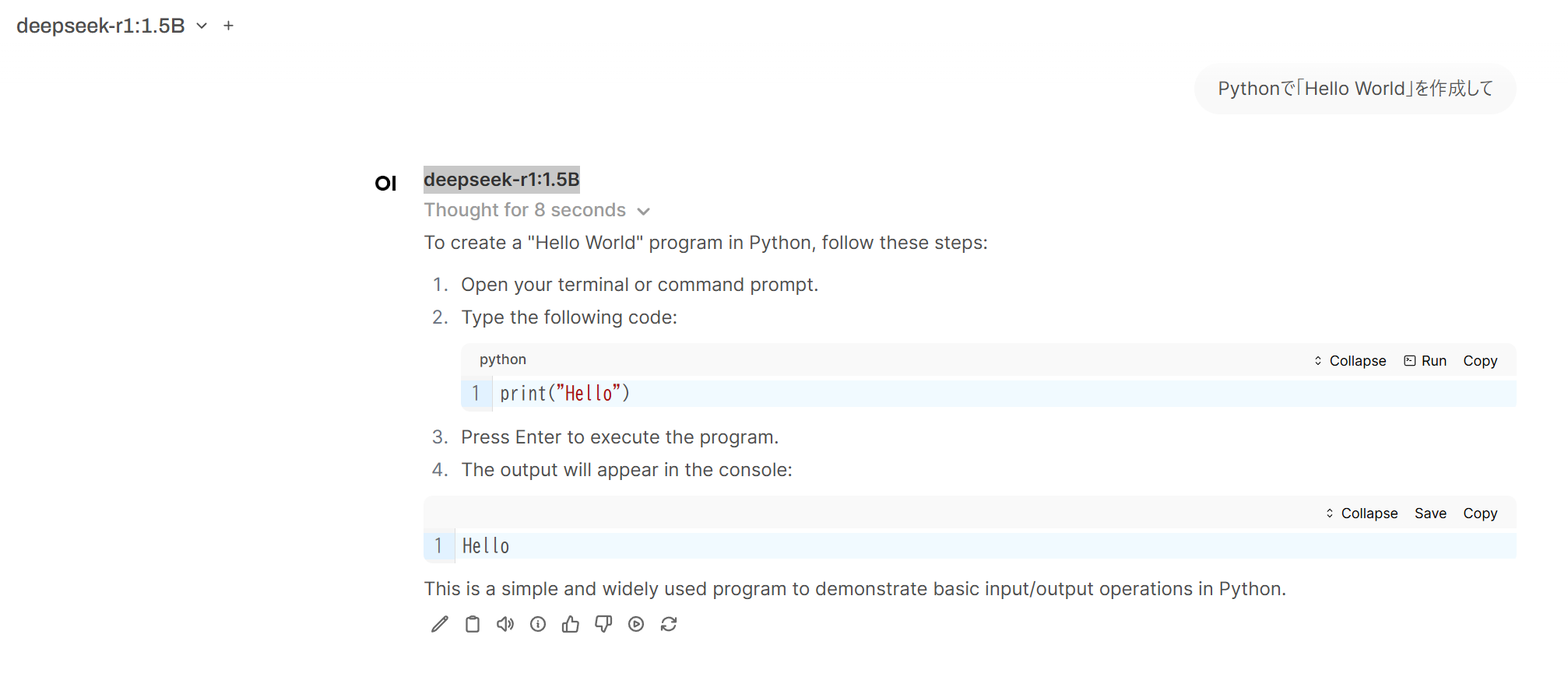
Task: Collapse the output code block
Action: click(1362, 513)
